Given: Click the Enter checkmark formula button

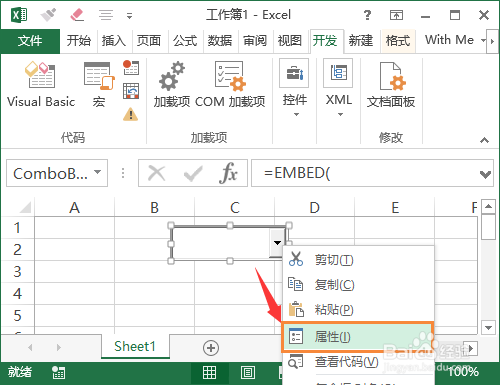Looking at the screenshot, I should [193, 173].
